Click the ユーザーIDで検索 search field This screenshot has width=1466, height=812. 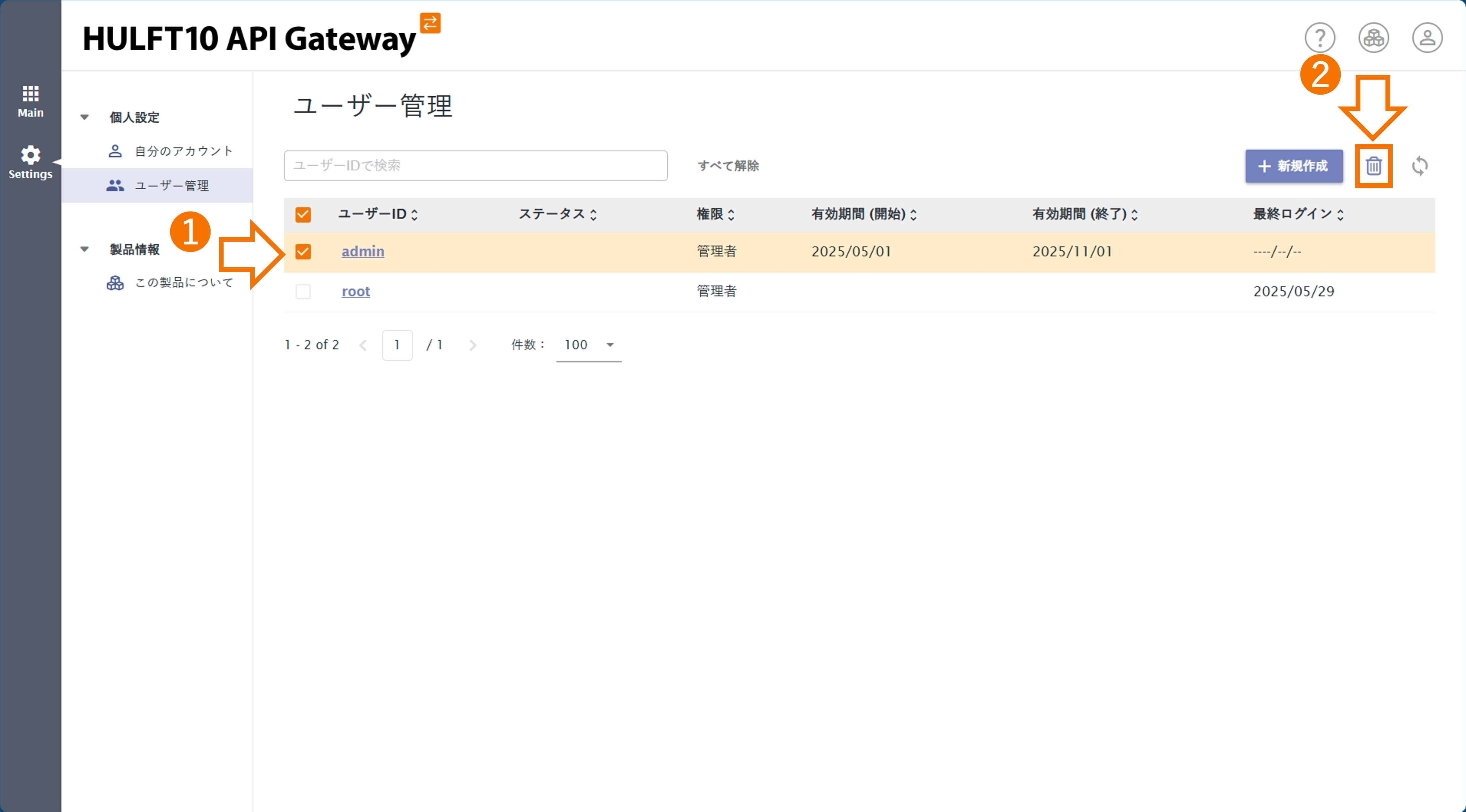click(x=475, y=166)
